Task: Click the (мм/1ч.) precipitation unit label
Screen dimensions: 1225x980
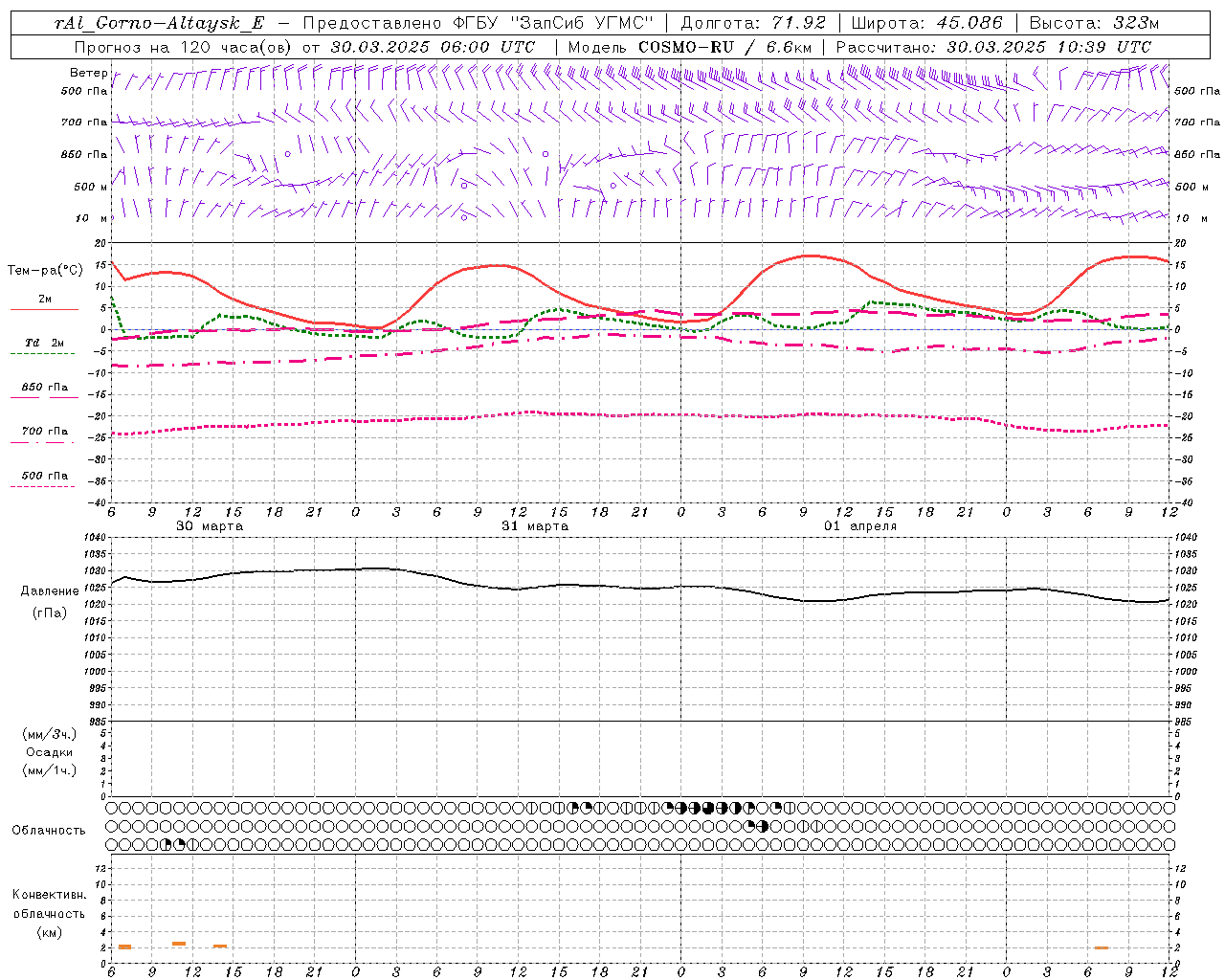Action: click(50, 770)
